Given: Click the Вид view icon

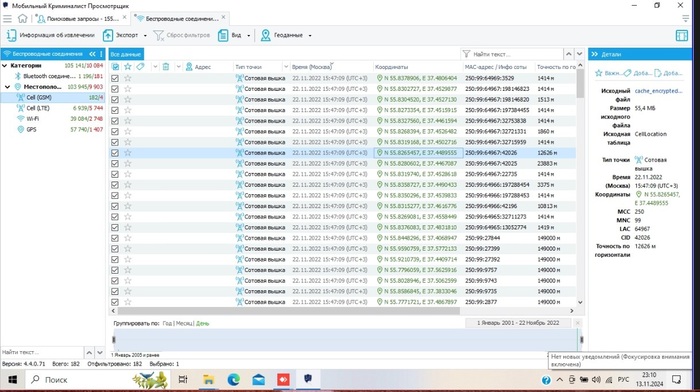Looking at the screenshot, I should (223, 35).
